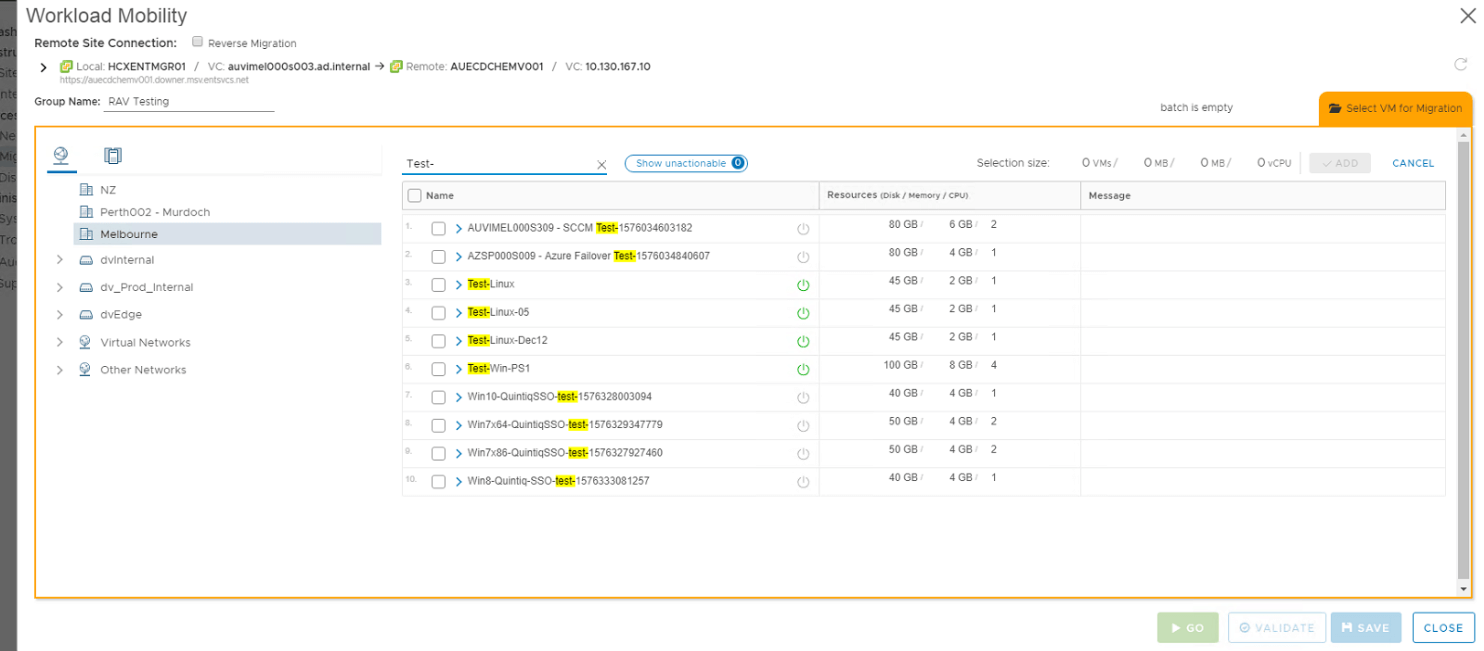
Task: Click the refresh icon at top right
Action: coord(1460,65)
